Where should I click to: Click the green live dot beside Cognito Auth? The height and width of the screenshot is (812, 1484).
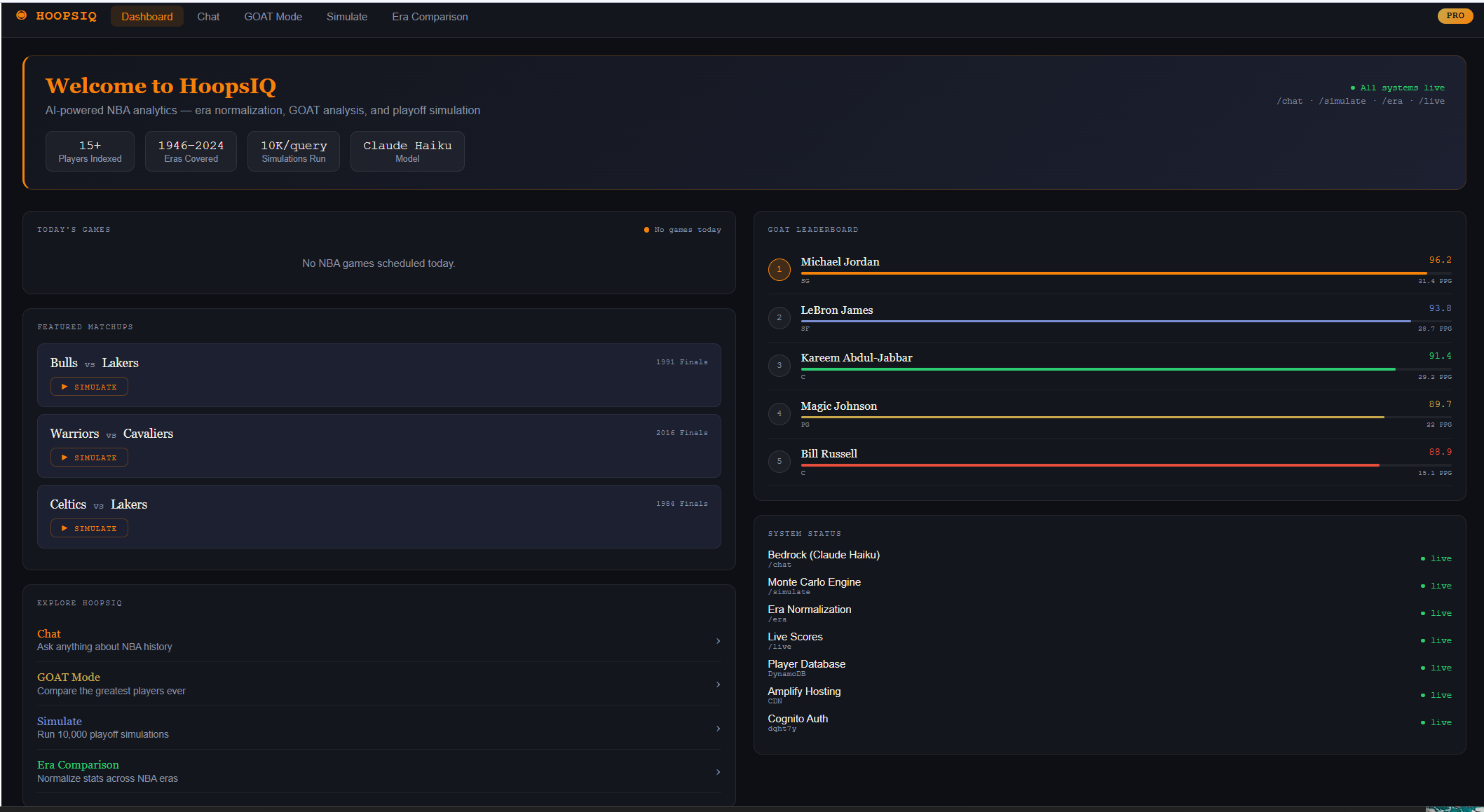1422,722
